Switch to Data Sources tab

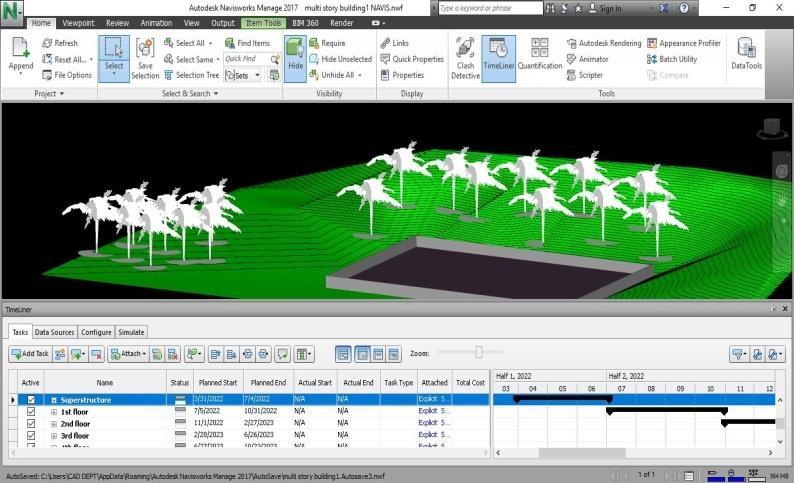click(x=54, y=332)
